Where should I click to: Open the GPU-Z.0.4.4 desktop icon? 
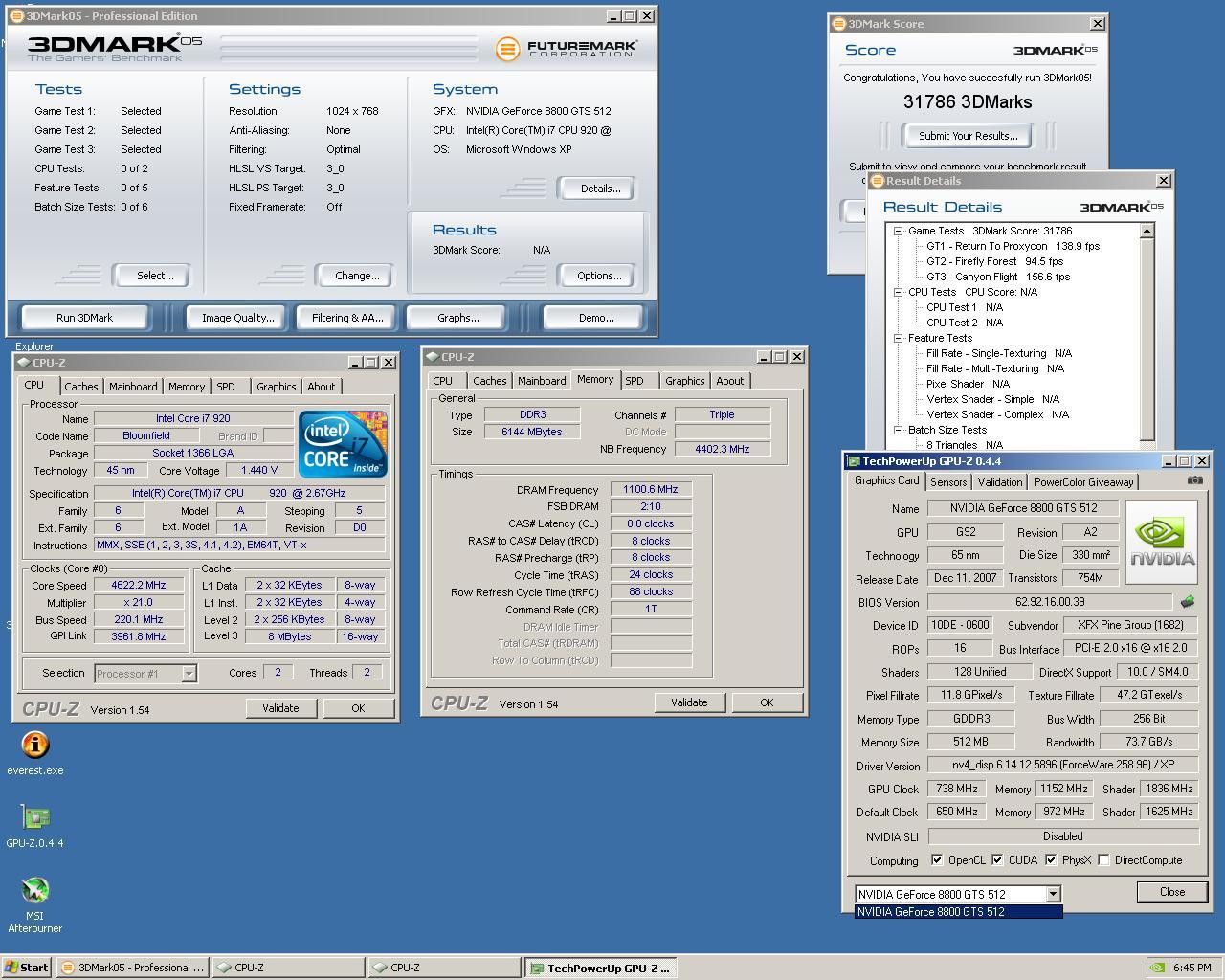tap(35, 825)
